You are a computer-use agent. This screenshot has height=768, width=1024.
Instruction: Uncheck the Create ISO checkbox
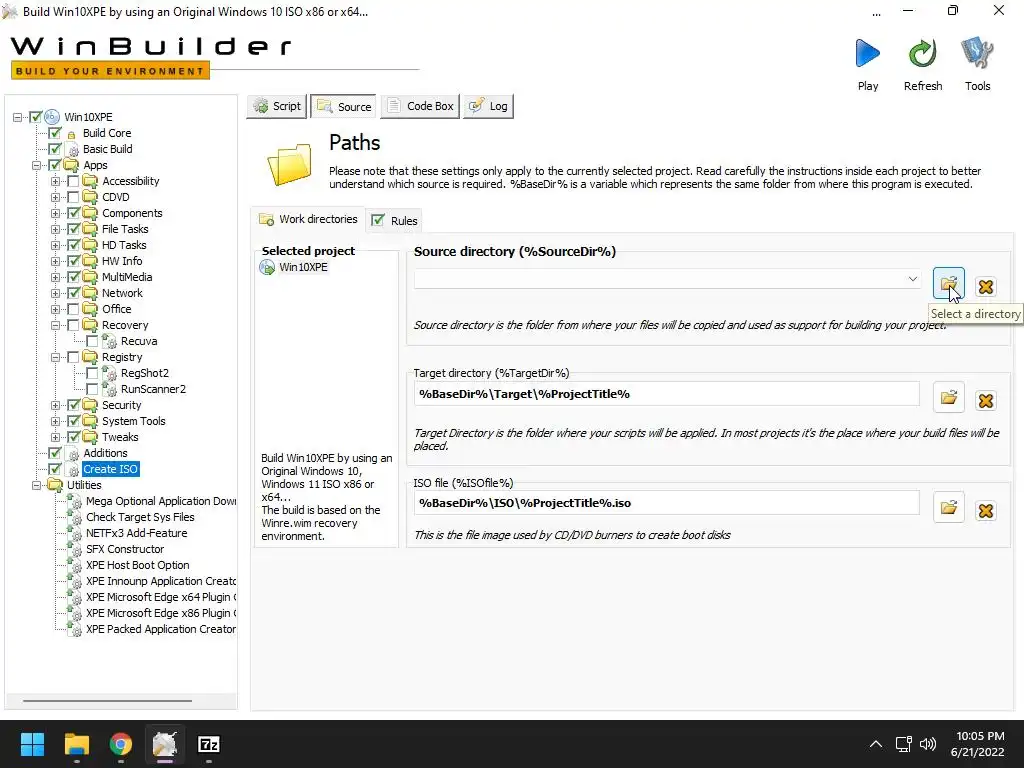pos(55,469)
